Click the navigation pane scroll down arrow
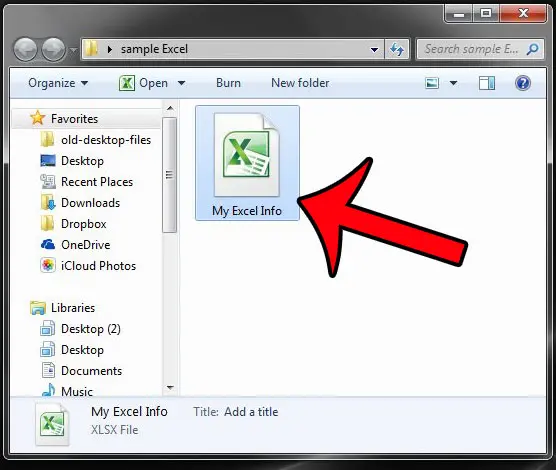 170,388
